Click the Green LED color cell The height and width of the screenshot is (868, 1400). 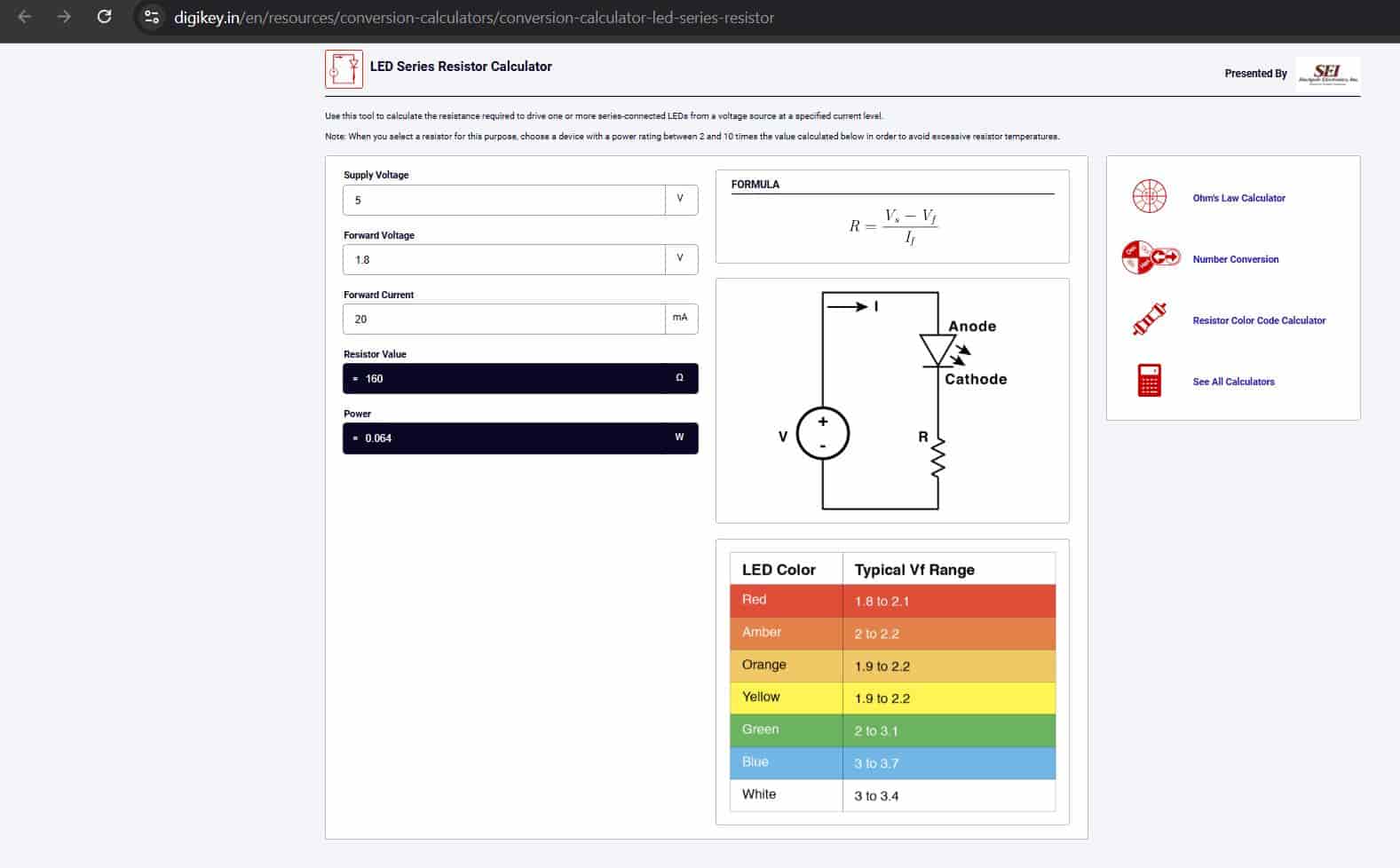tap(787, 730)
